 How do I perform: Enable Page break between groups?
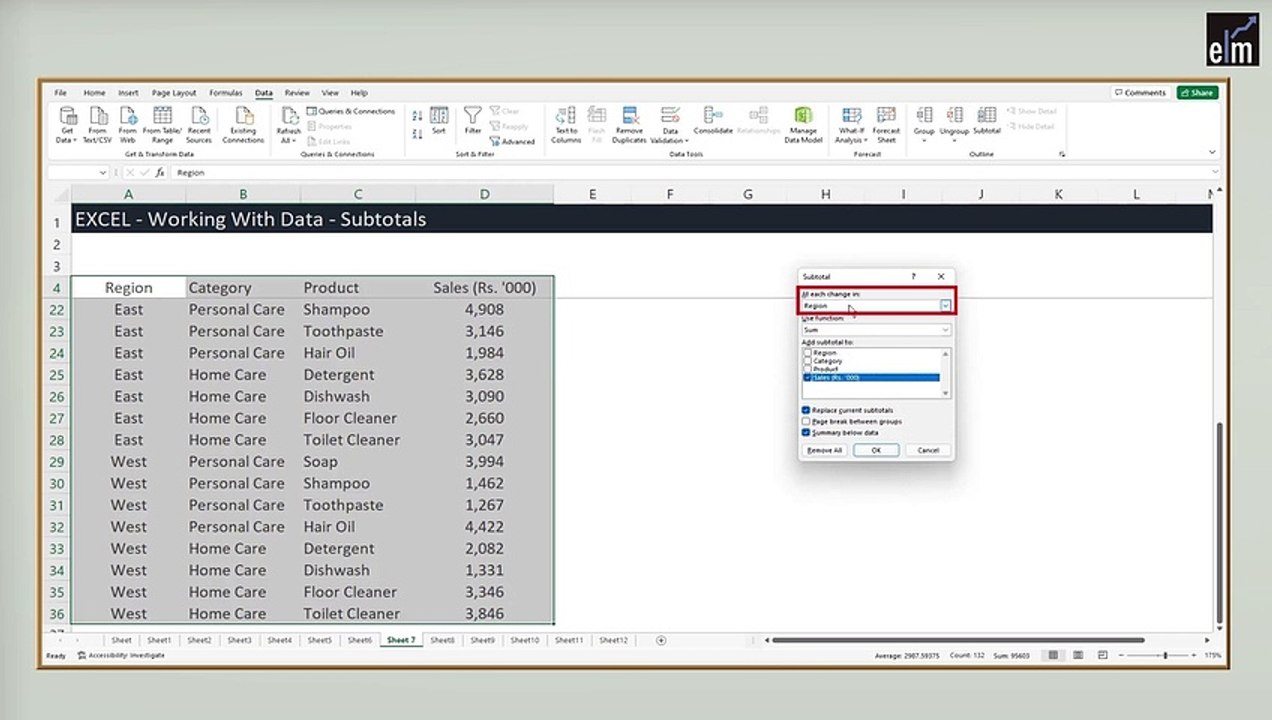point(806,421)
